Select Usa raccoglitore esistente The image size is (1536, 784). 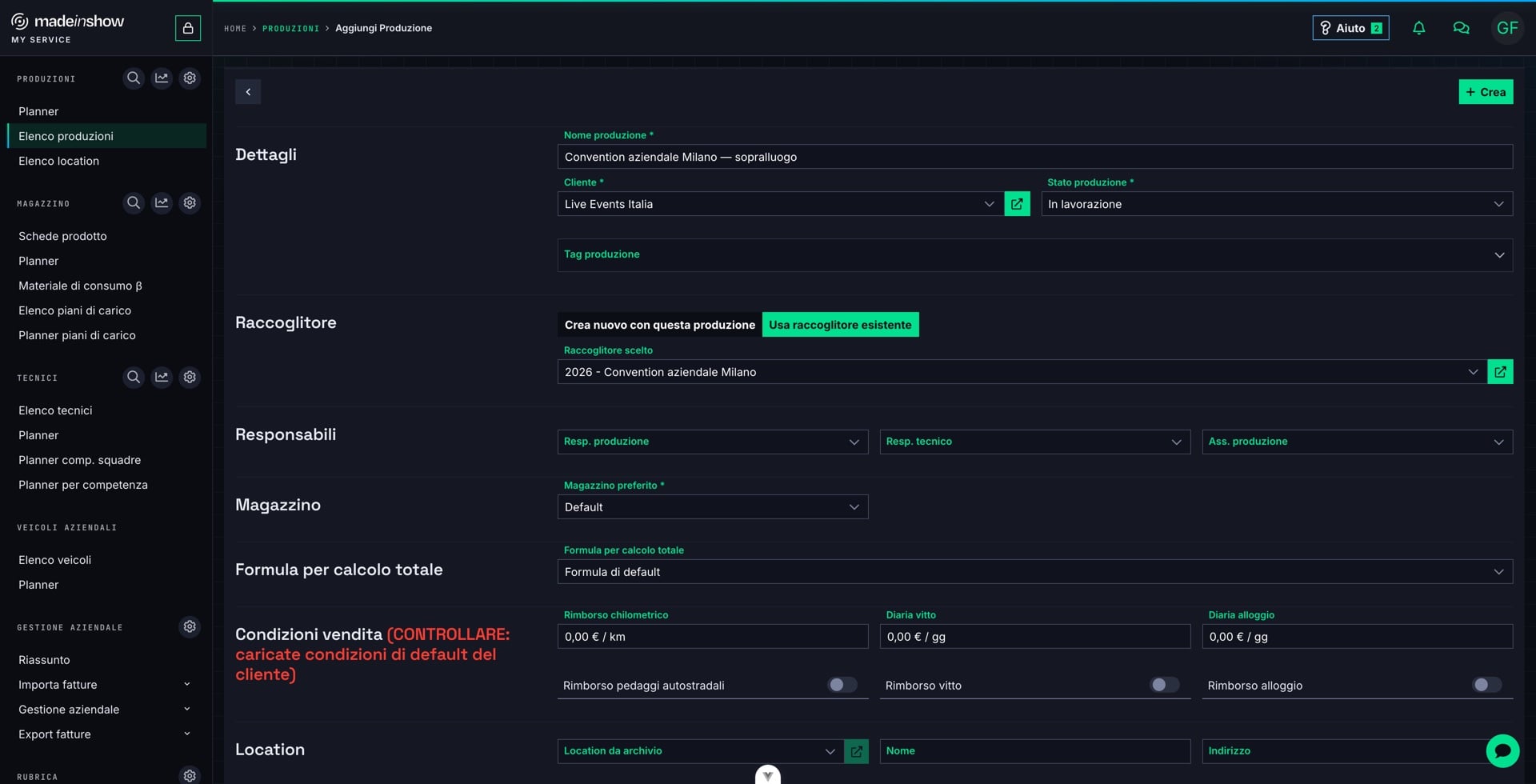coord(840,325)
